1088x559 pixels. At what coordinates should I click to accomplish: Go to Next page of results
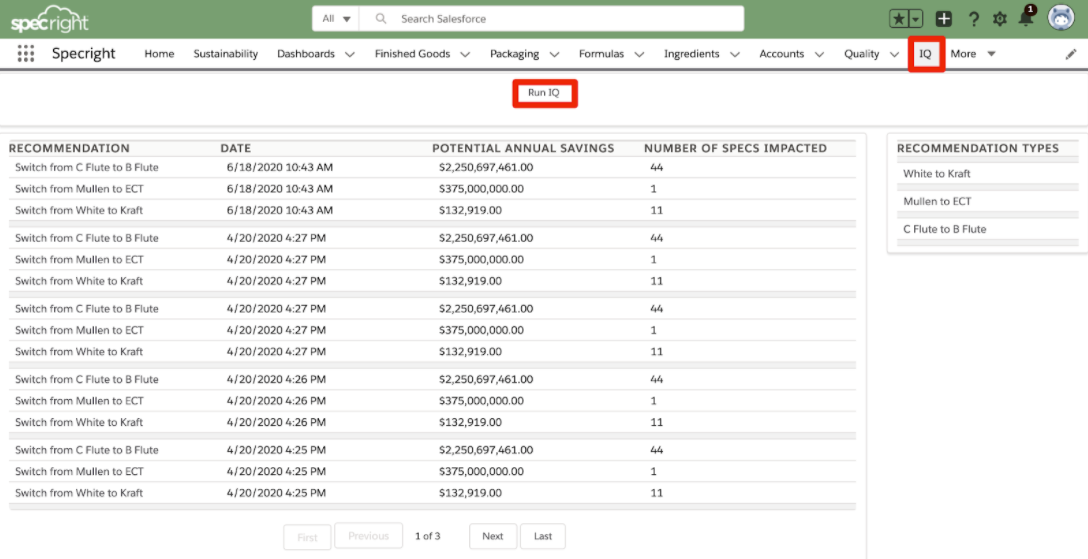click(492, 536)
